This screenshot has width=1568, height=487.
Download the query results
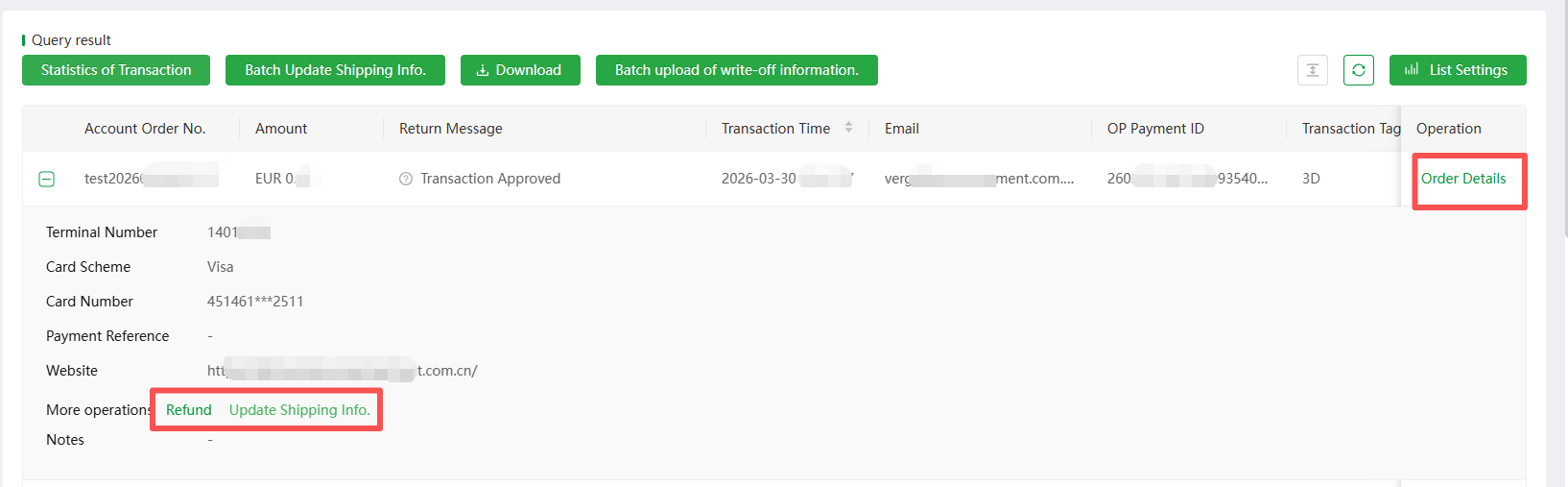[520, 70]
